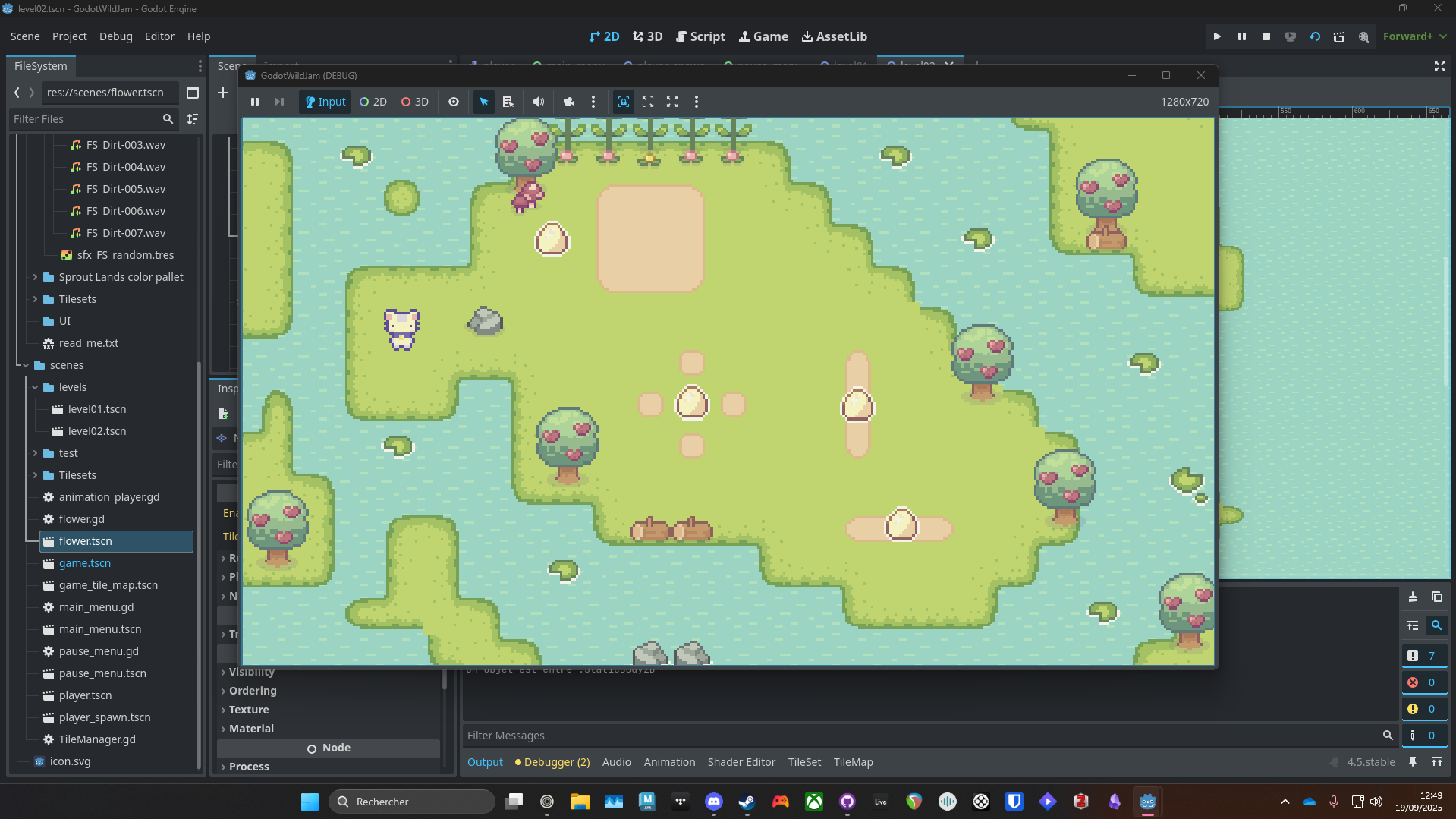Expand the Sprout Lands color pallet folder
This screenshot has height=819, width=1456.
[x=35, y=277]
